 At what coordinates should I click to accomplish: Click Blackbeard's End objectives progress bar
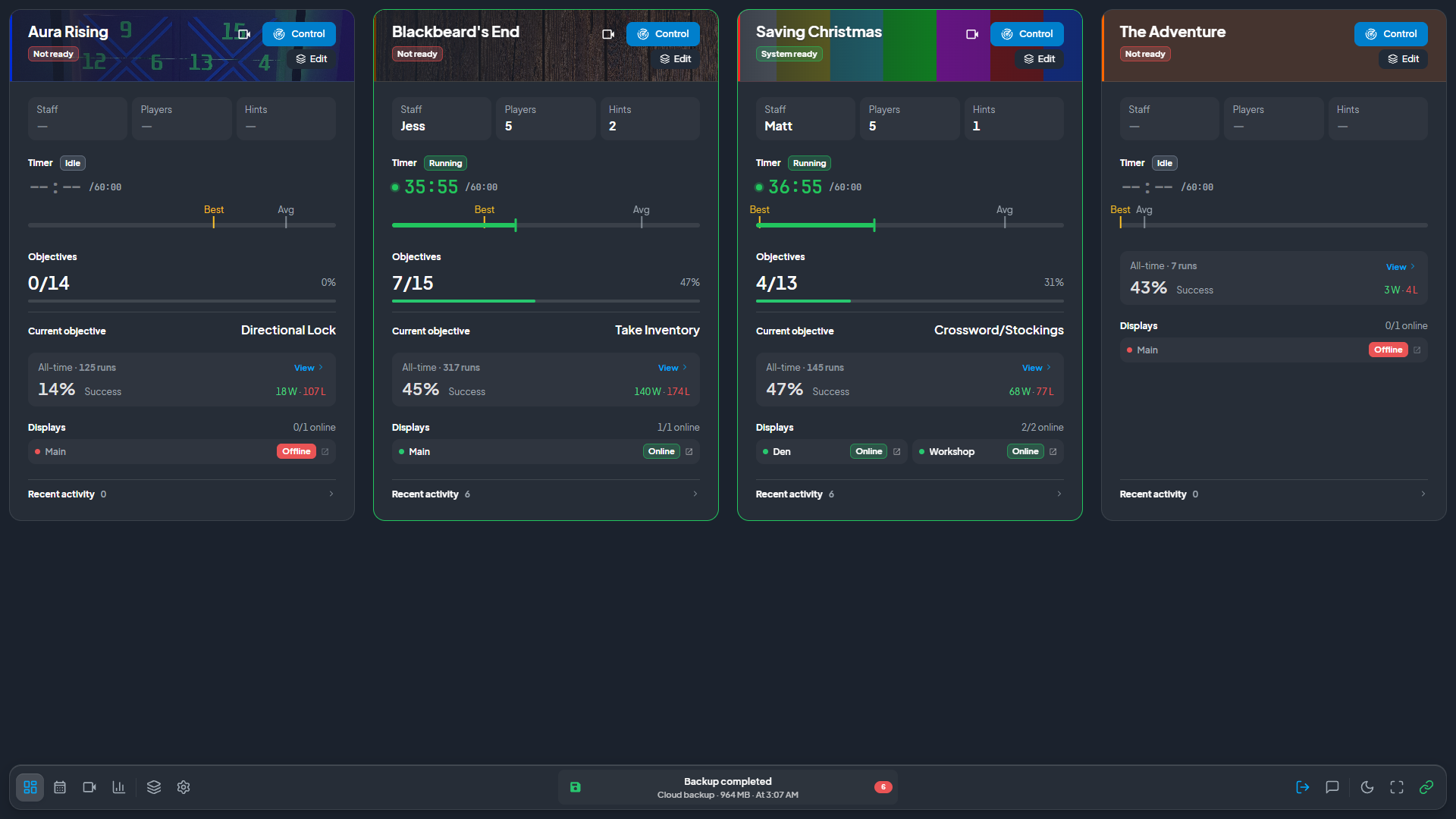tap(546, 301)
